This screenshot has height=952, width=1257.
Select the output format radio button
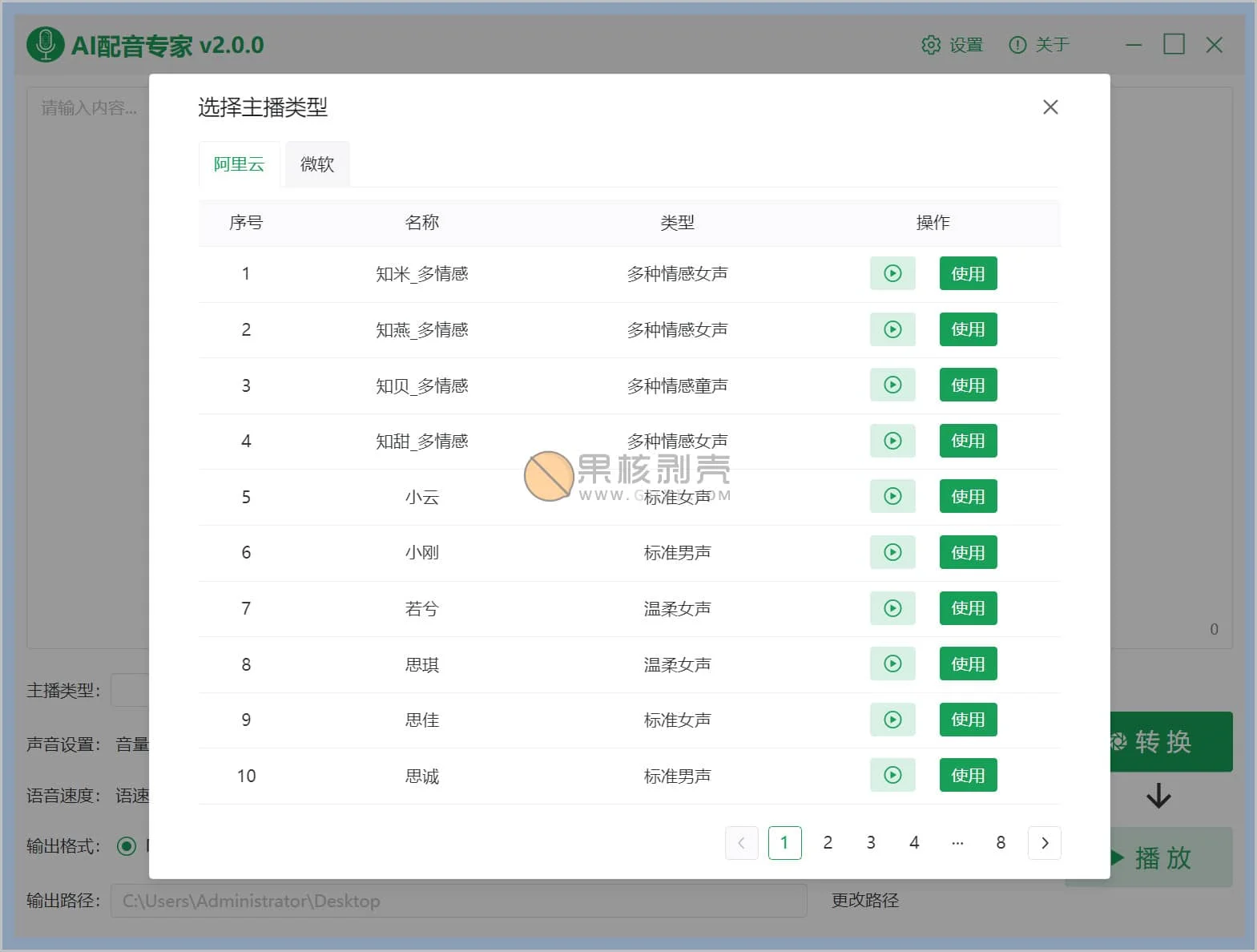point(127,846)
